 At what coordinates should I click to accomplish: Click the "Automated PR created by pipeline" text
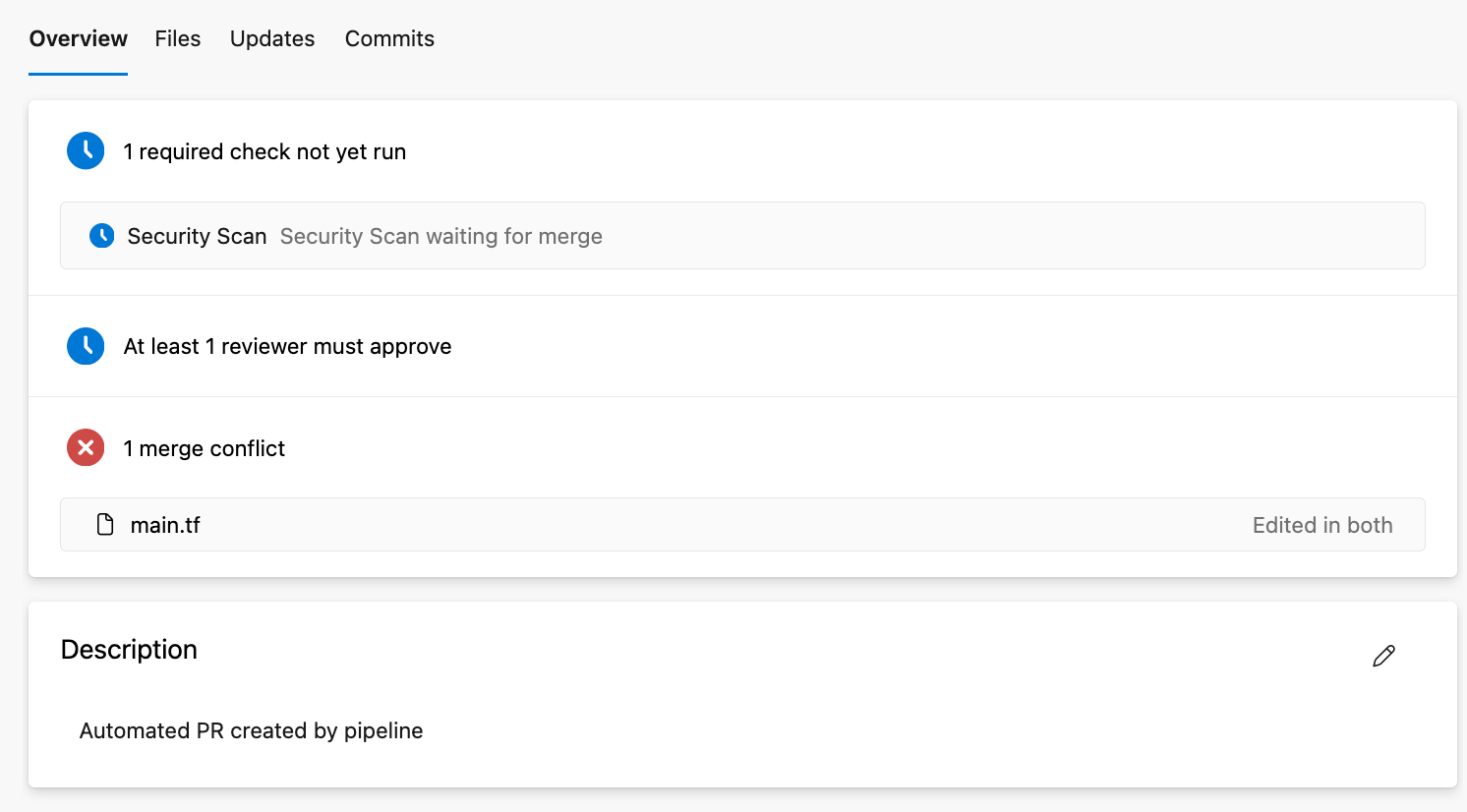click(x=251, y=730)
